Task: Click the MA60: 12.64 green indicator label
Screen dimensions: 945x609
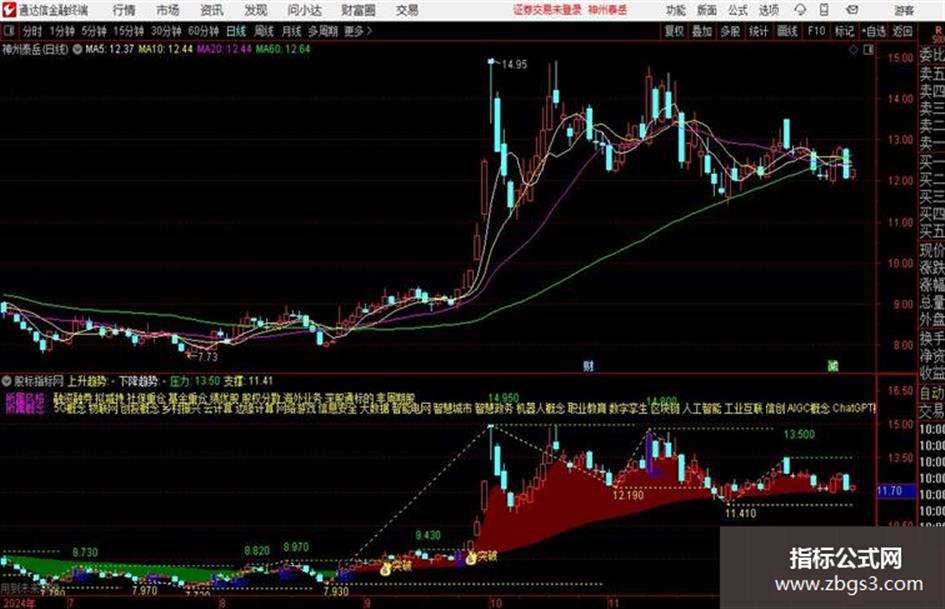Action: 283,49
